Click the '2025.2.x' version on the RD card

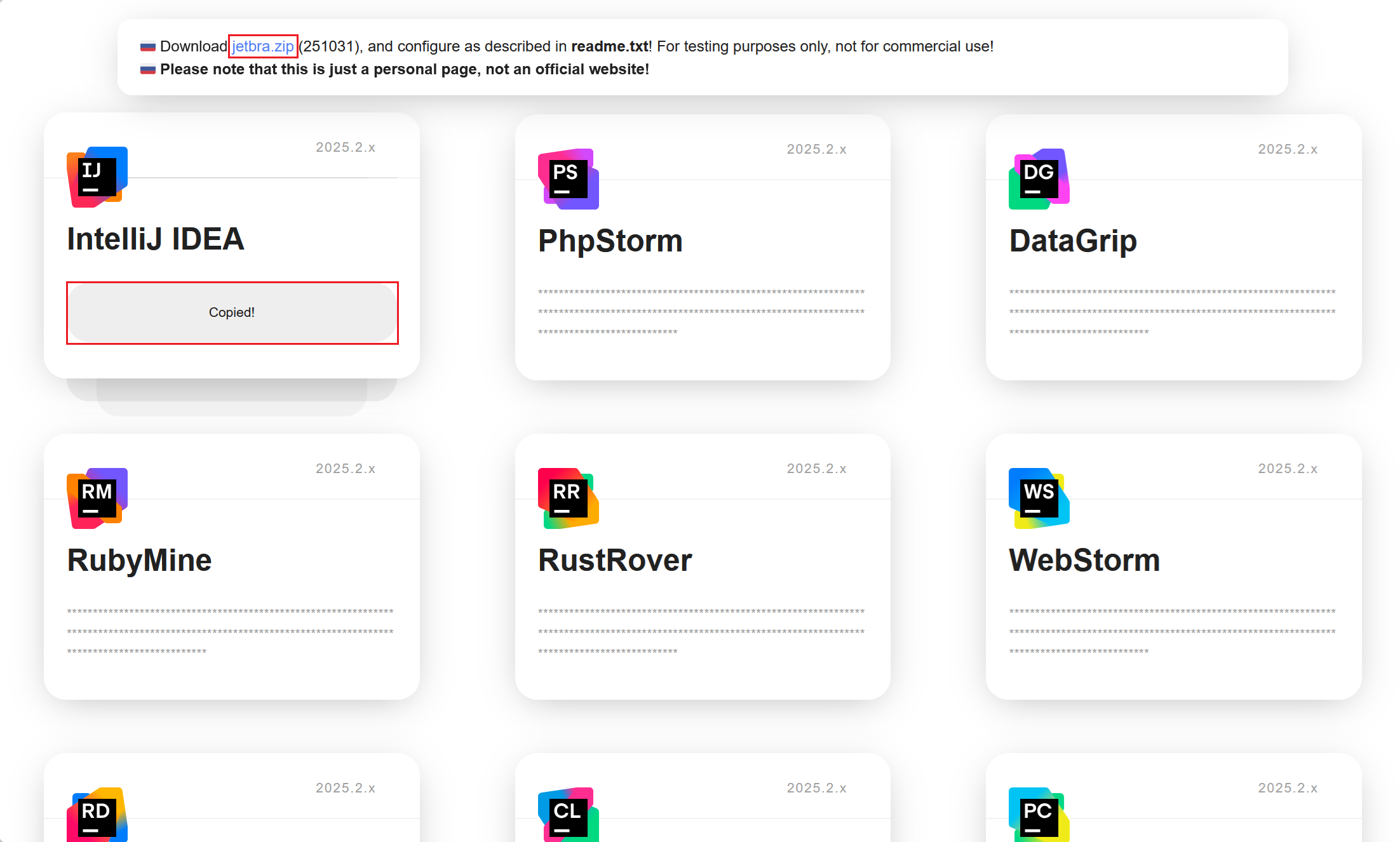tap(346, 788)
